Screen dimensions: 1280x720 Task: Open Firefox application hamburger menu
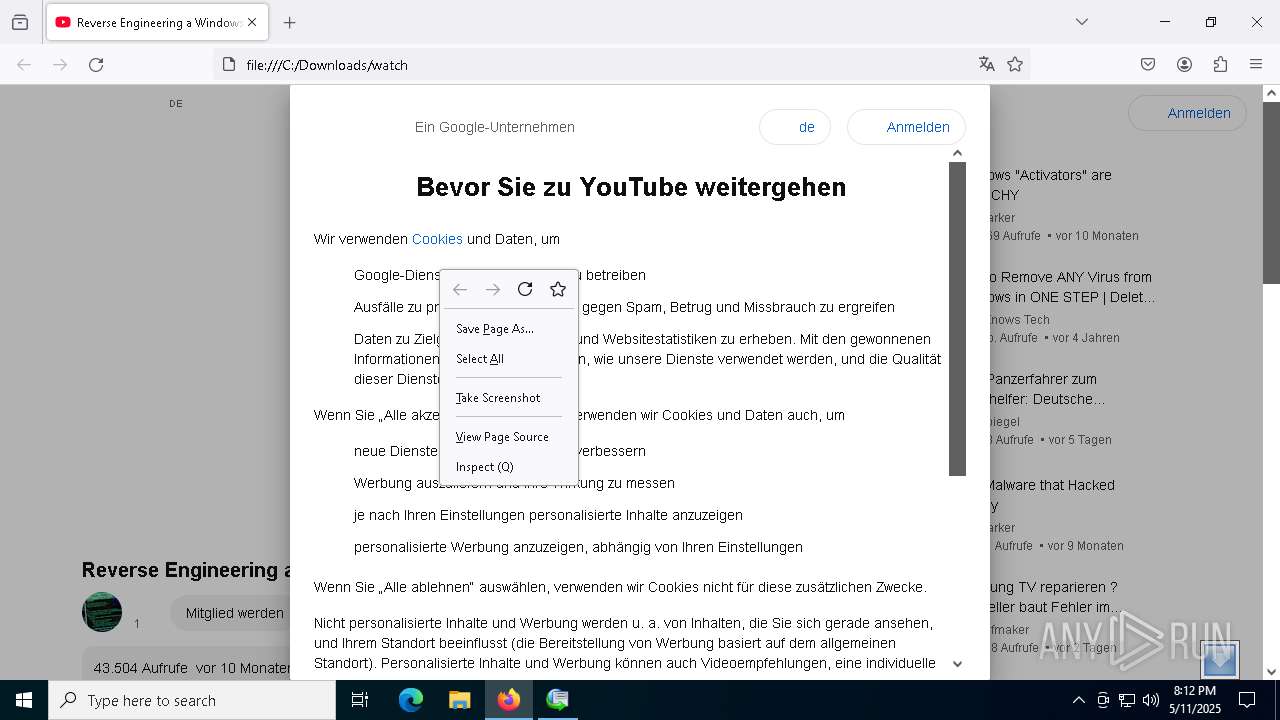1256,65
